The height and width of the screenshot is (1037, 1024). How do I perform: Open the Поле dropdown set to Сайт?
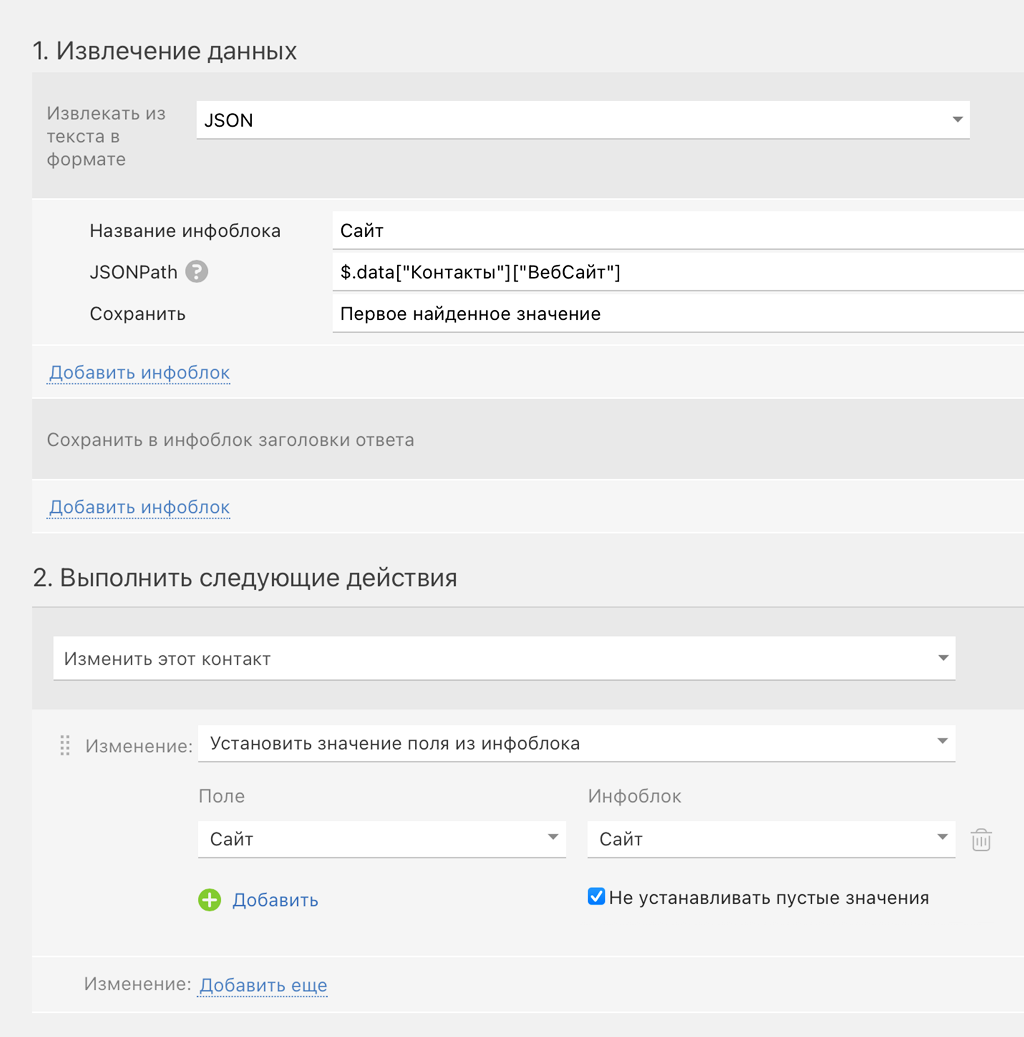coord(381,839)
